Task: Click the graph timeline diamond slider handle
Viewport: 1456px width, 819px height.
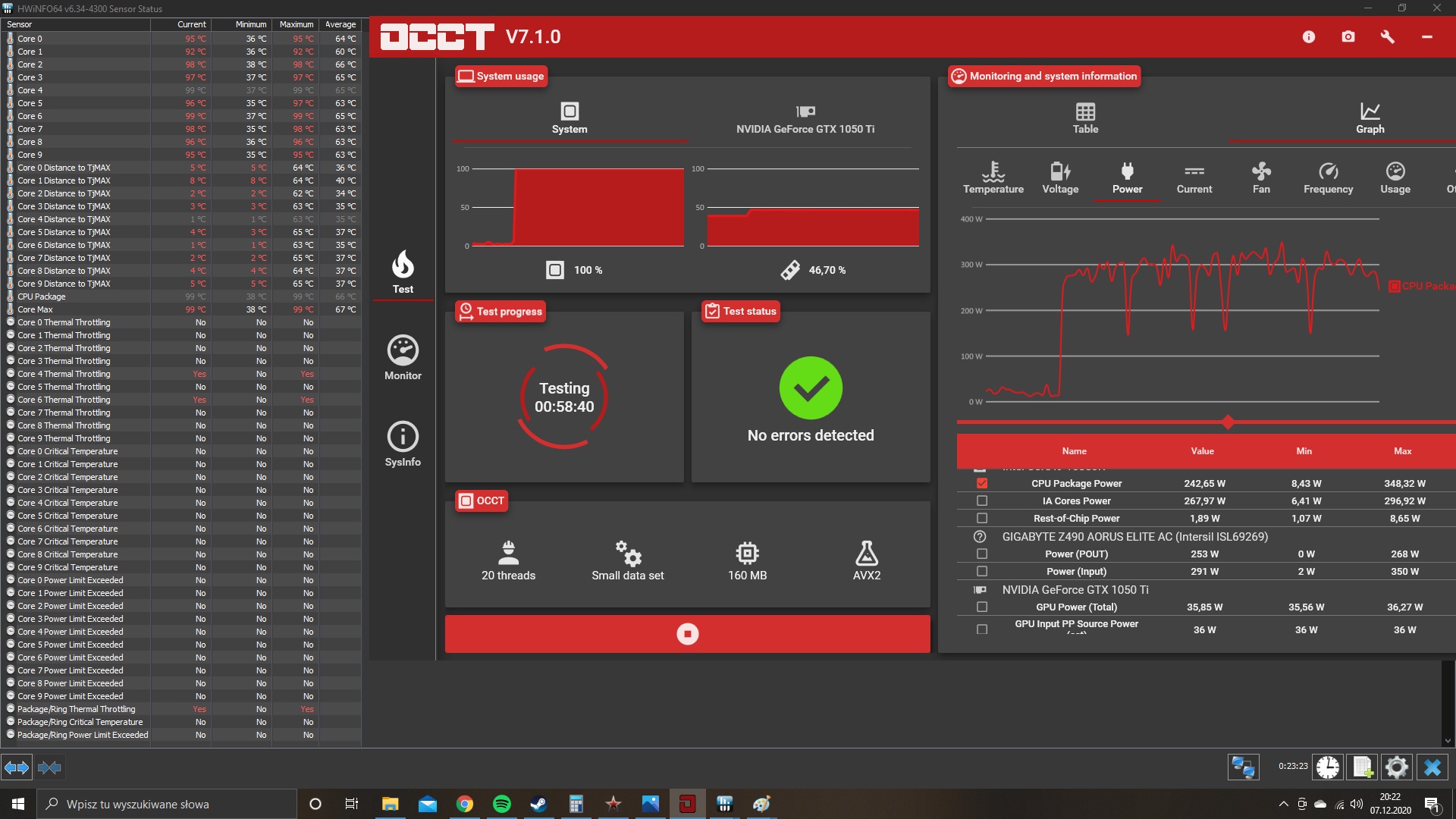Action: point(1228,422)
